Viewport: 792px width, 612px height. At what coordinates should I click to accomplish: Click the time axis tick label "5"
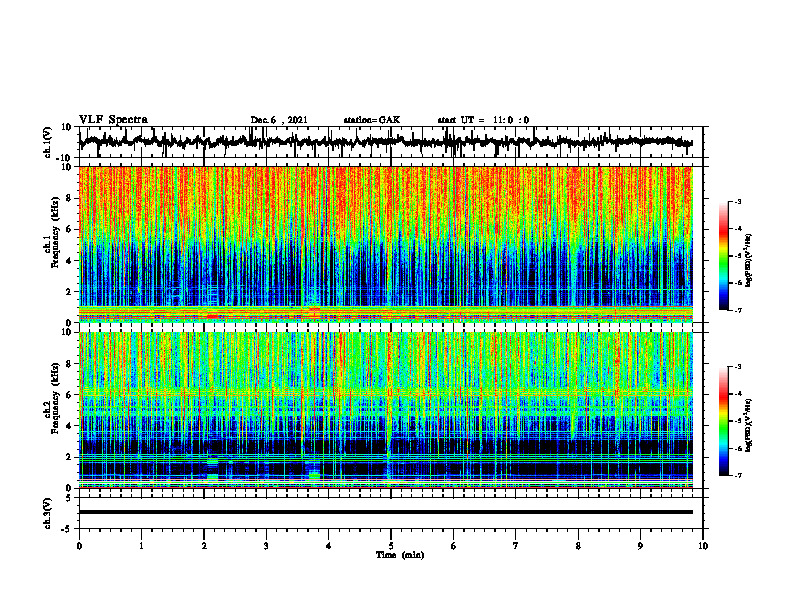tap(391, 546)
